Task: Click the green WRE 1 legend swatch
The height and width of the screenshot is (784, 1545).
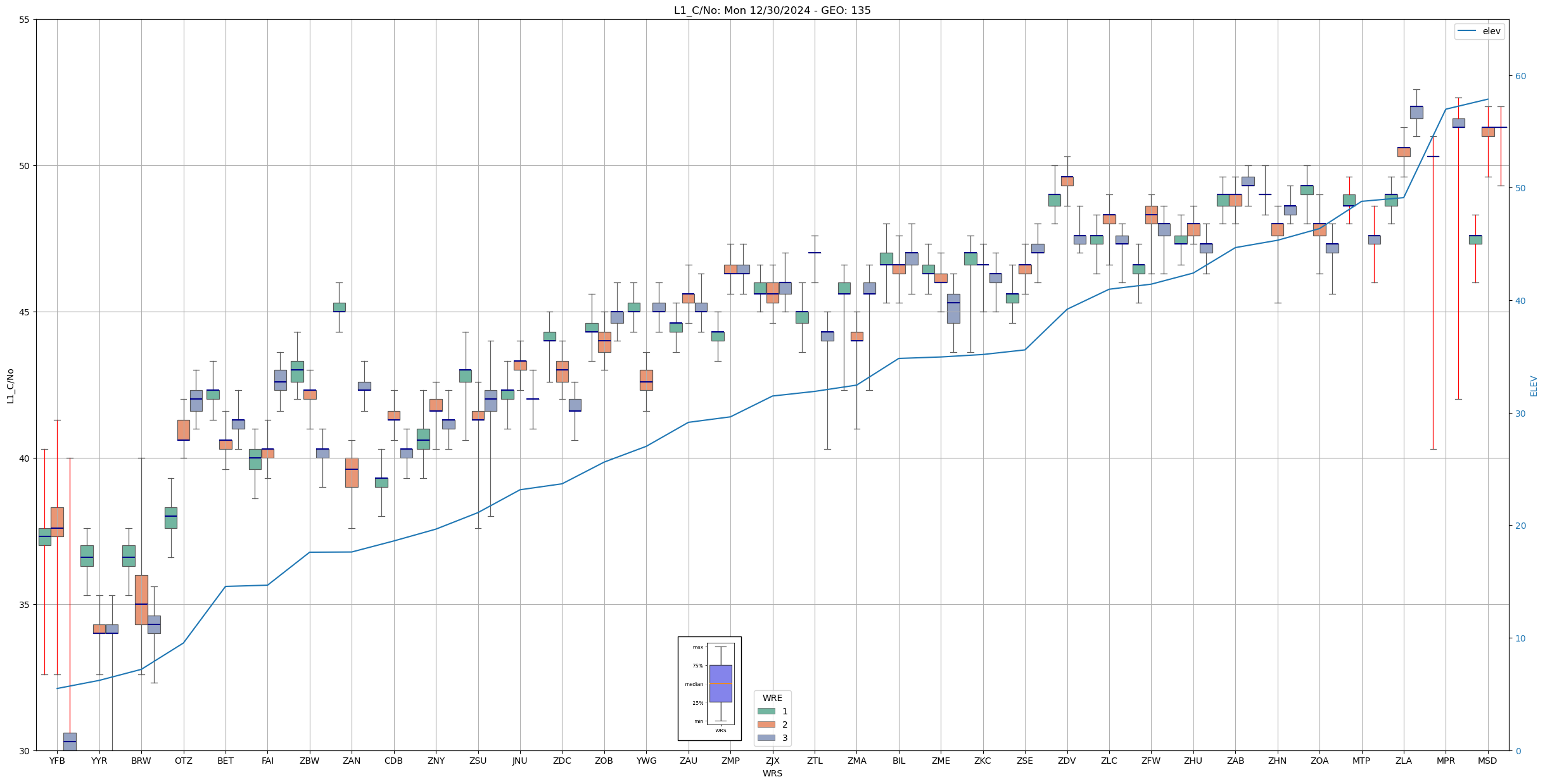Action: [766, 711]
